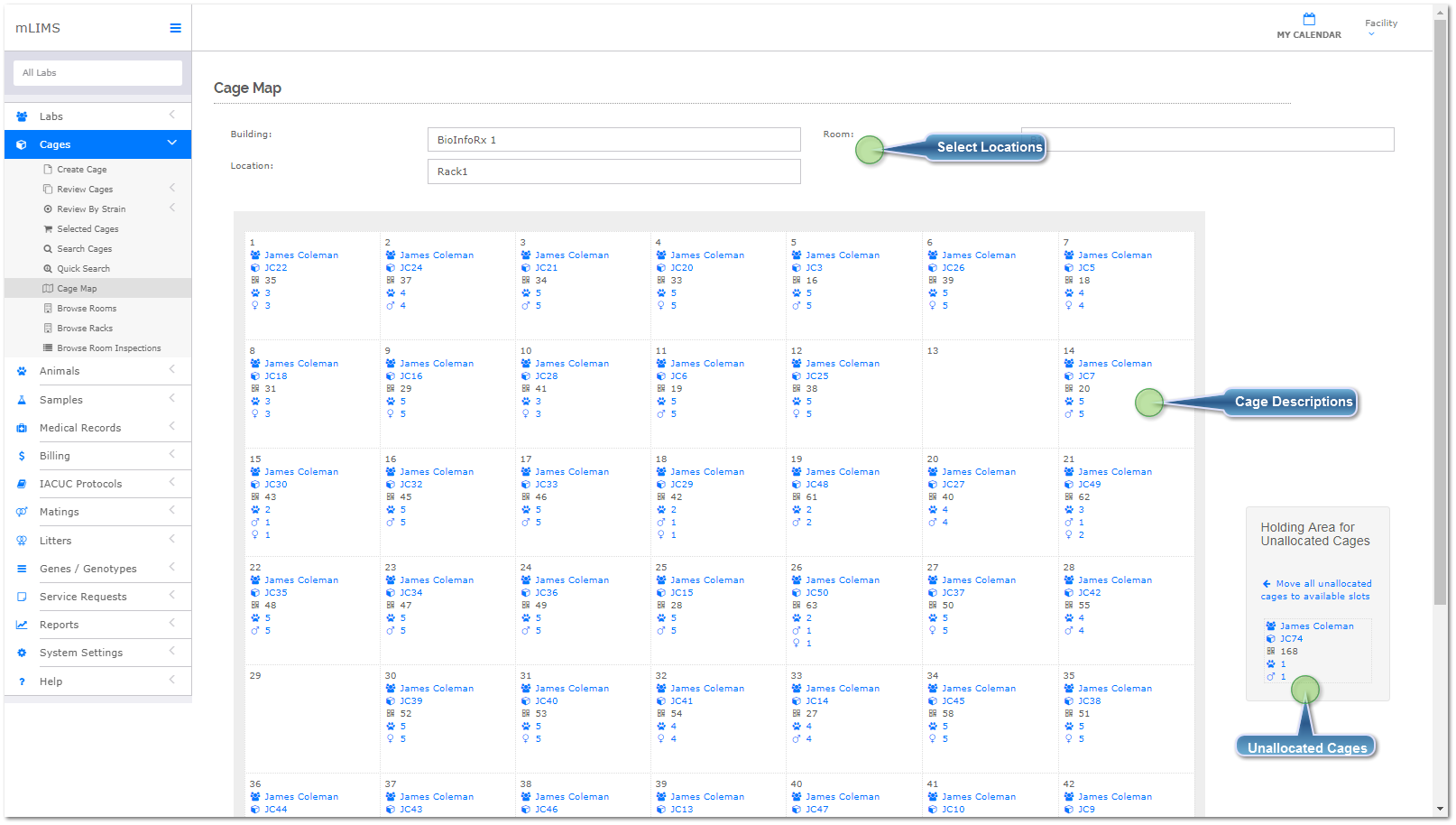1456x825 pixels.
Task: Expand the Labs menu chevron
Action: (172, 115)
